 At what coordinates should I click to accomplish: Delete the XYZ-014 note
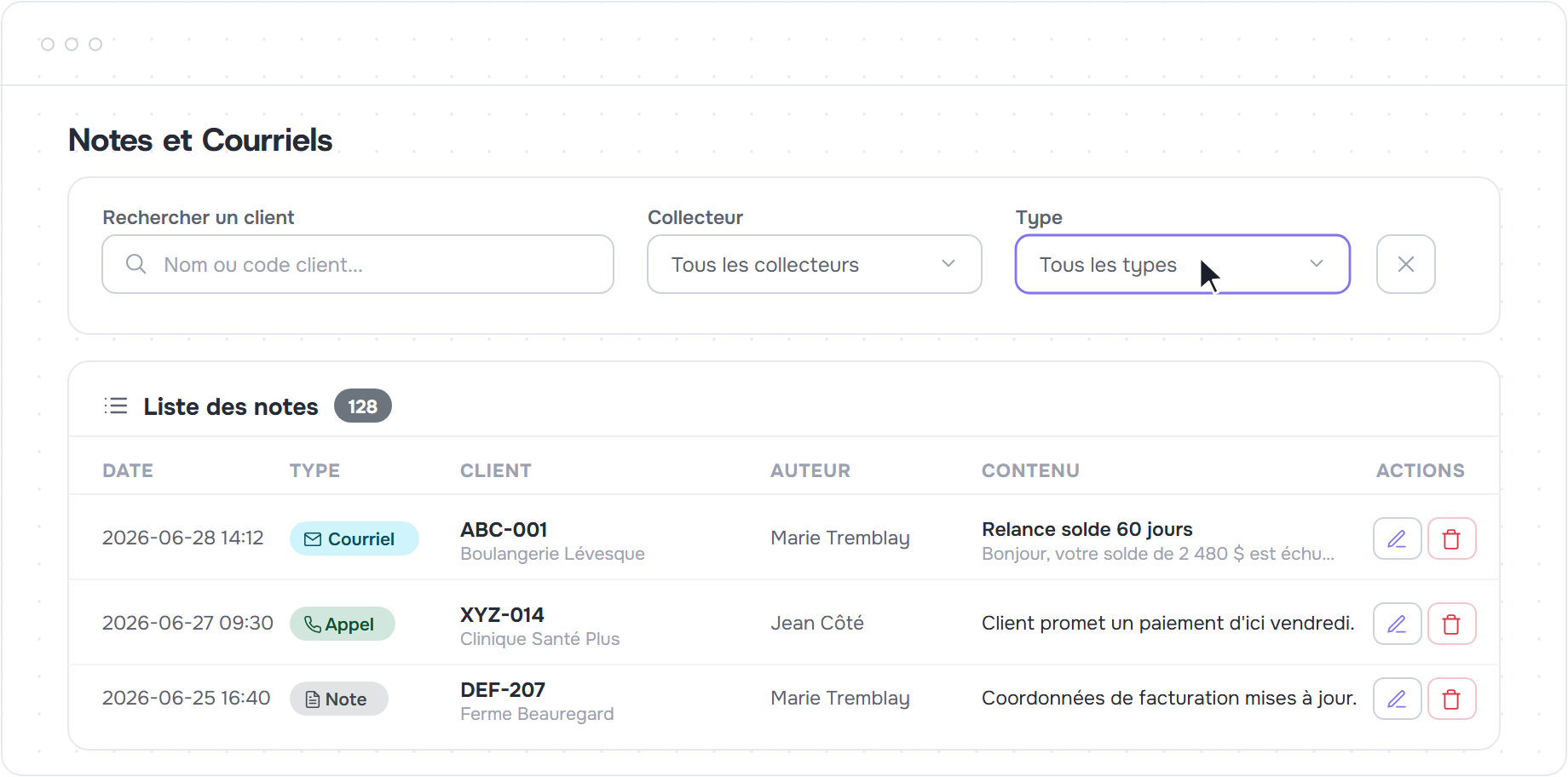(1451, 624)
